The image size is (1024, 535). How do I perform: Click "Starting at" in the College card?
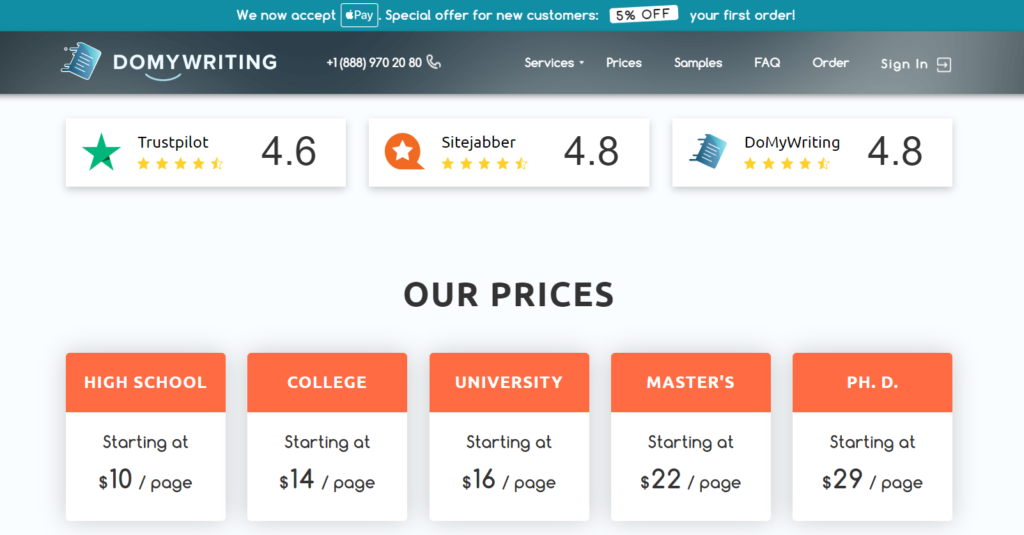click(327, 442)
